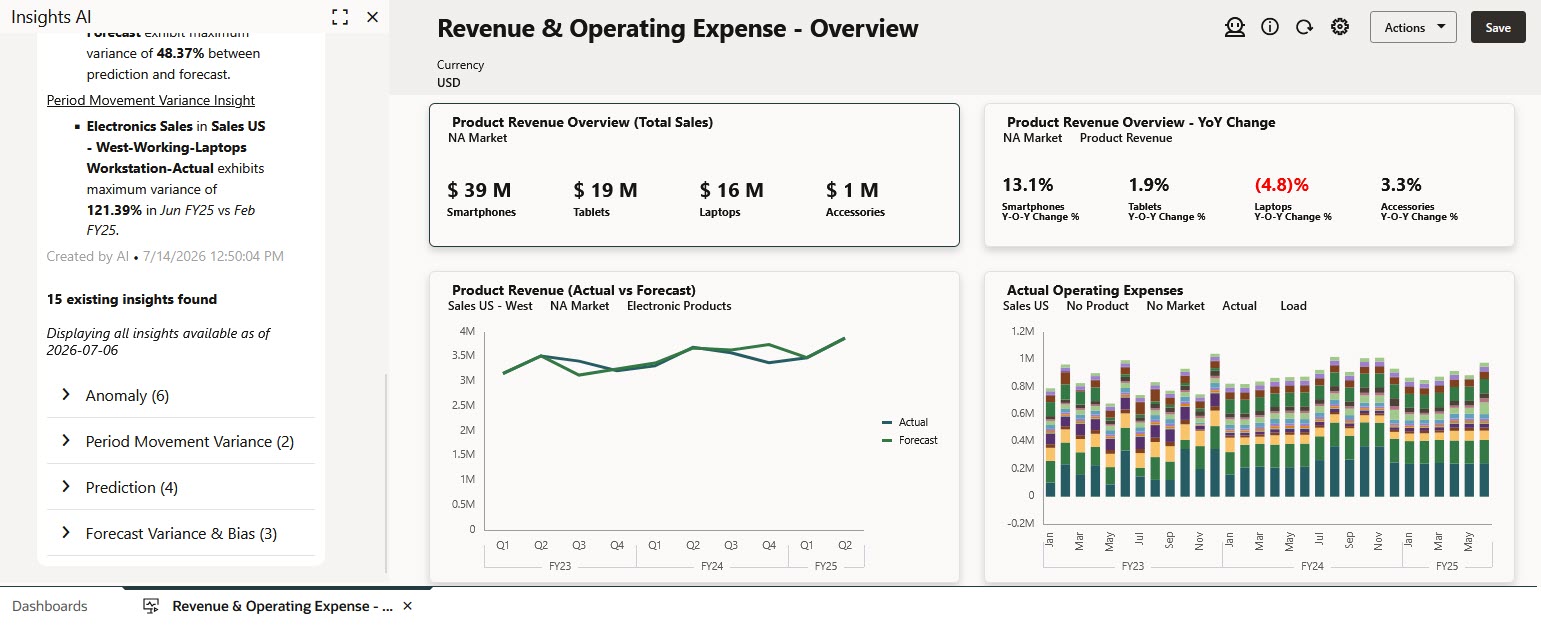The height and width of the screenshot is (636, 1541).
Task: Click Product Revenue Overview (Total Sales) title
Action: coord(582,122)
